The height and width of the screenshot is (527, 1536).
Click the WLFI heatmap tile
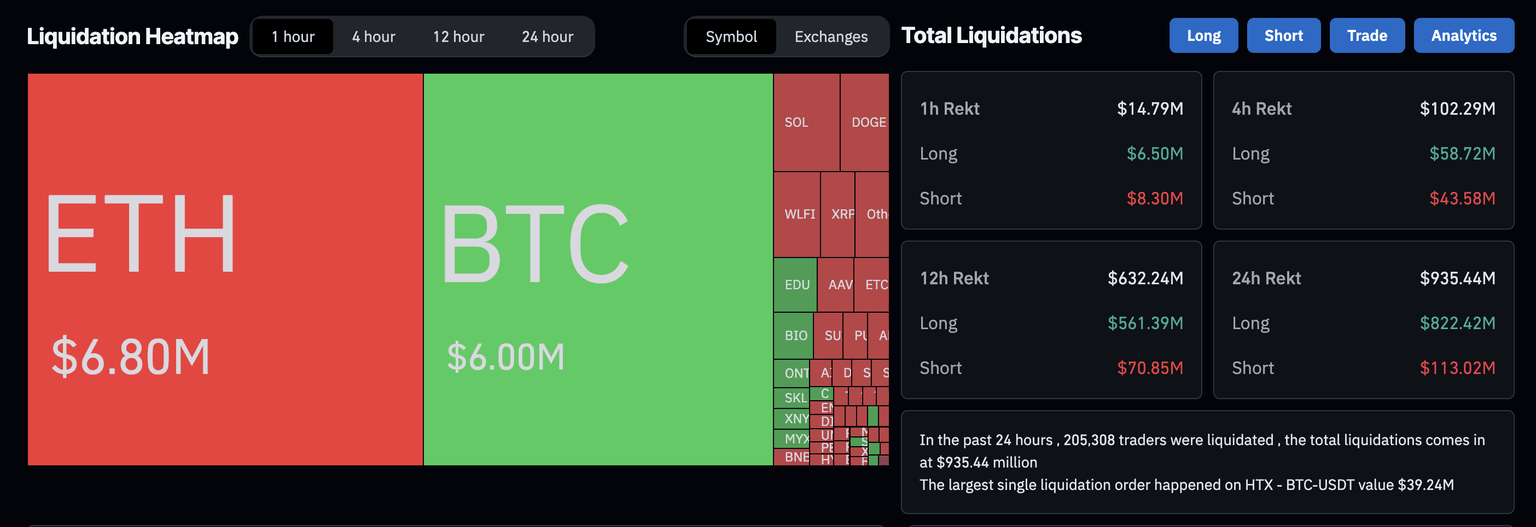tap(797, 214)
